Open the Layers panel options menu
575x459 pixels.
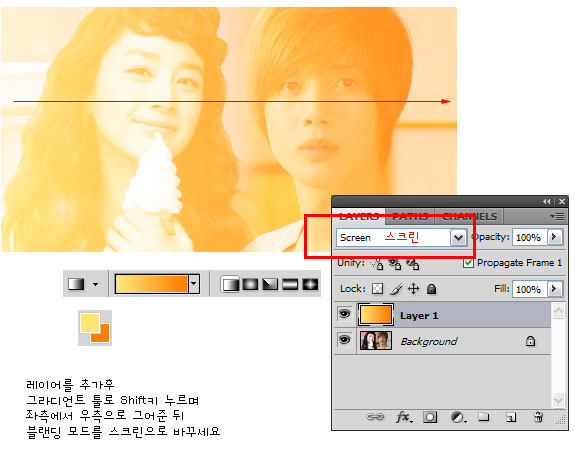[557, 217]
